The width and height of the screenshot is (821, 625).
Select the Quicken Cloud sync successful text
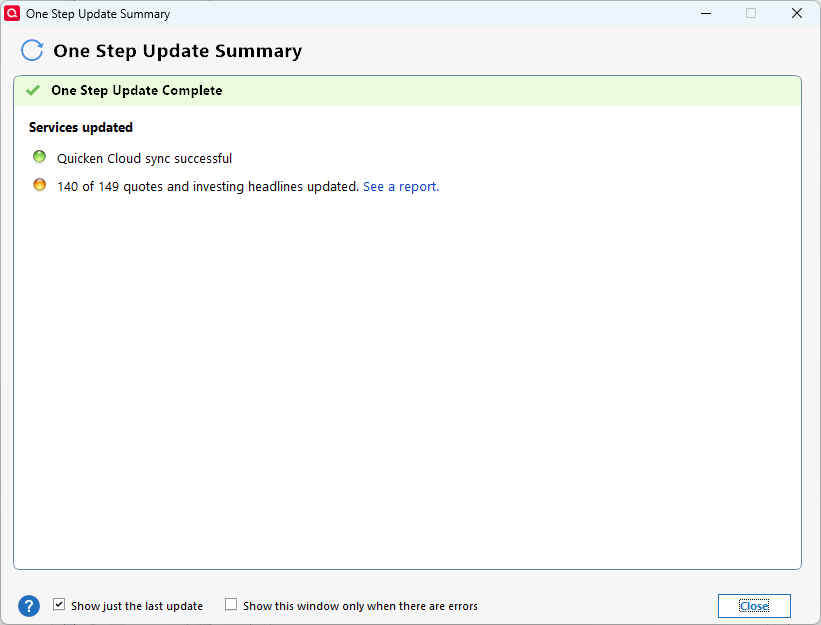(x=145, y=158)
